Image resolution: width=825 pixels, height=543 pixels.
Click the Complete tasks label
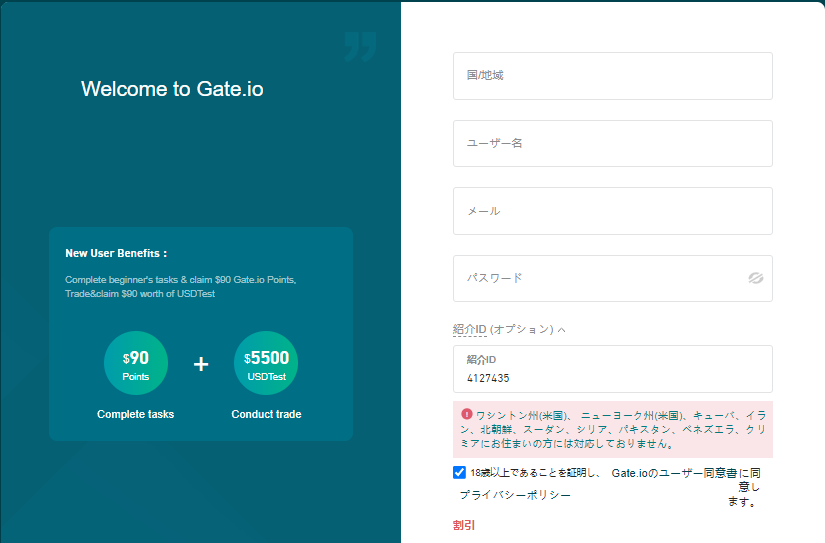coord(135,414)
